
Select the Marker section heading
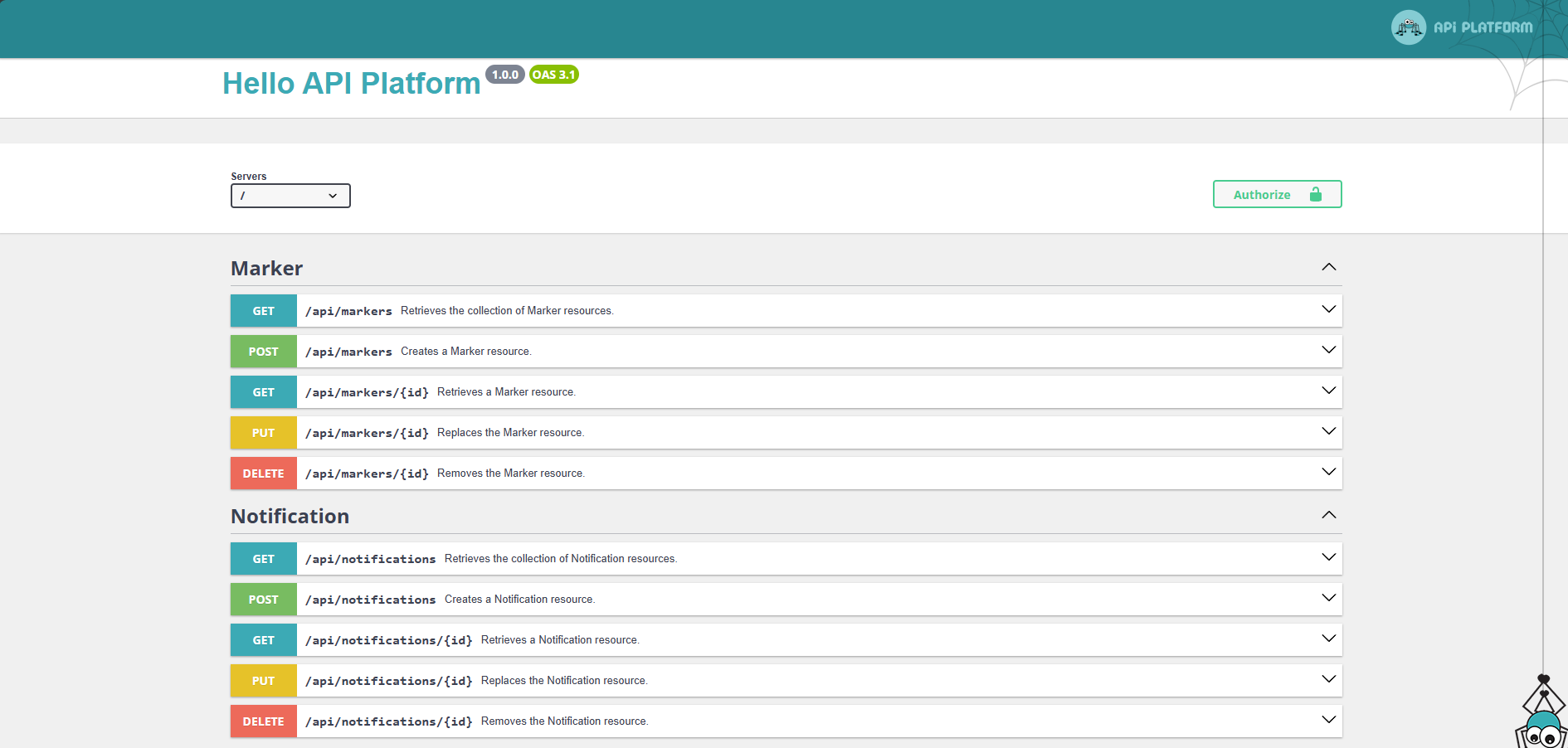(x=266, y=269)
